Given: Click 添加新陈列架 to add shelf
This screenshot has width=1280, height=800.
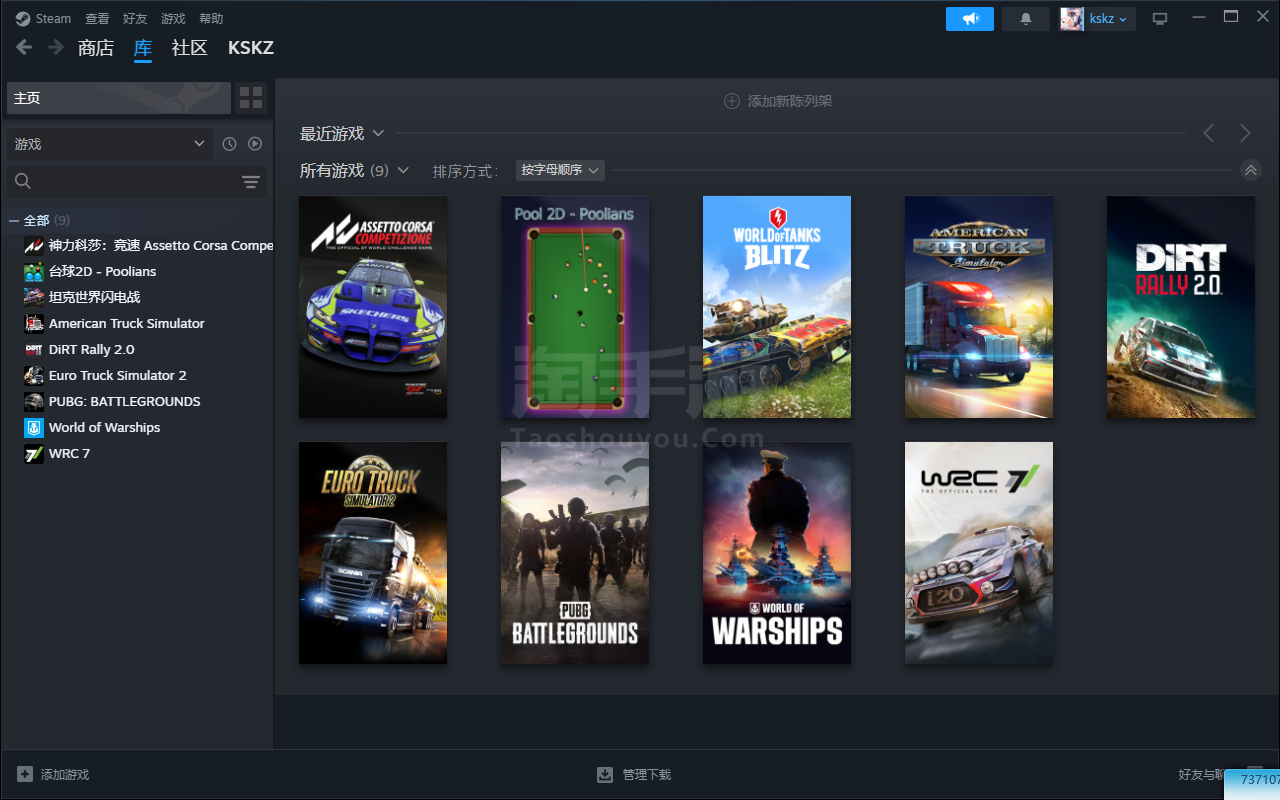Looking at the screenshot, I should coord(778,101).
